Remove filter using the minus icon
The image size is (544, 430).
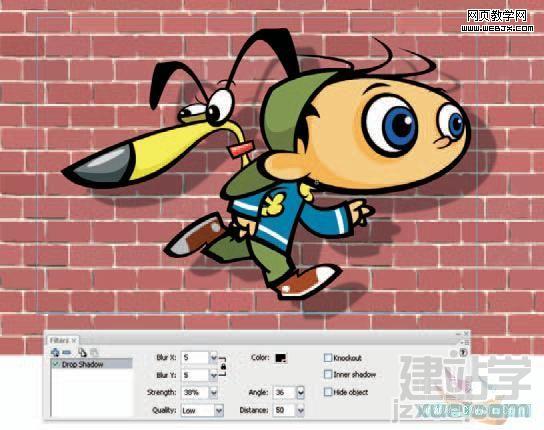pyautogui.click(x=67, y=353)
